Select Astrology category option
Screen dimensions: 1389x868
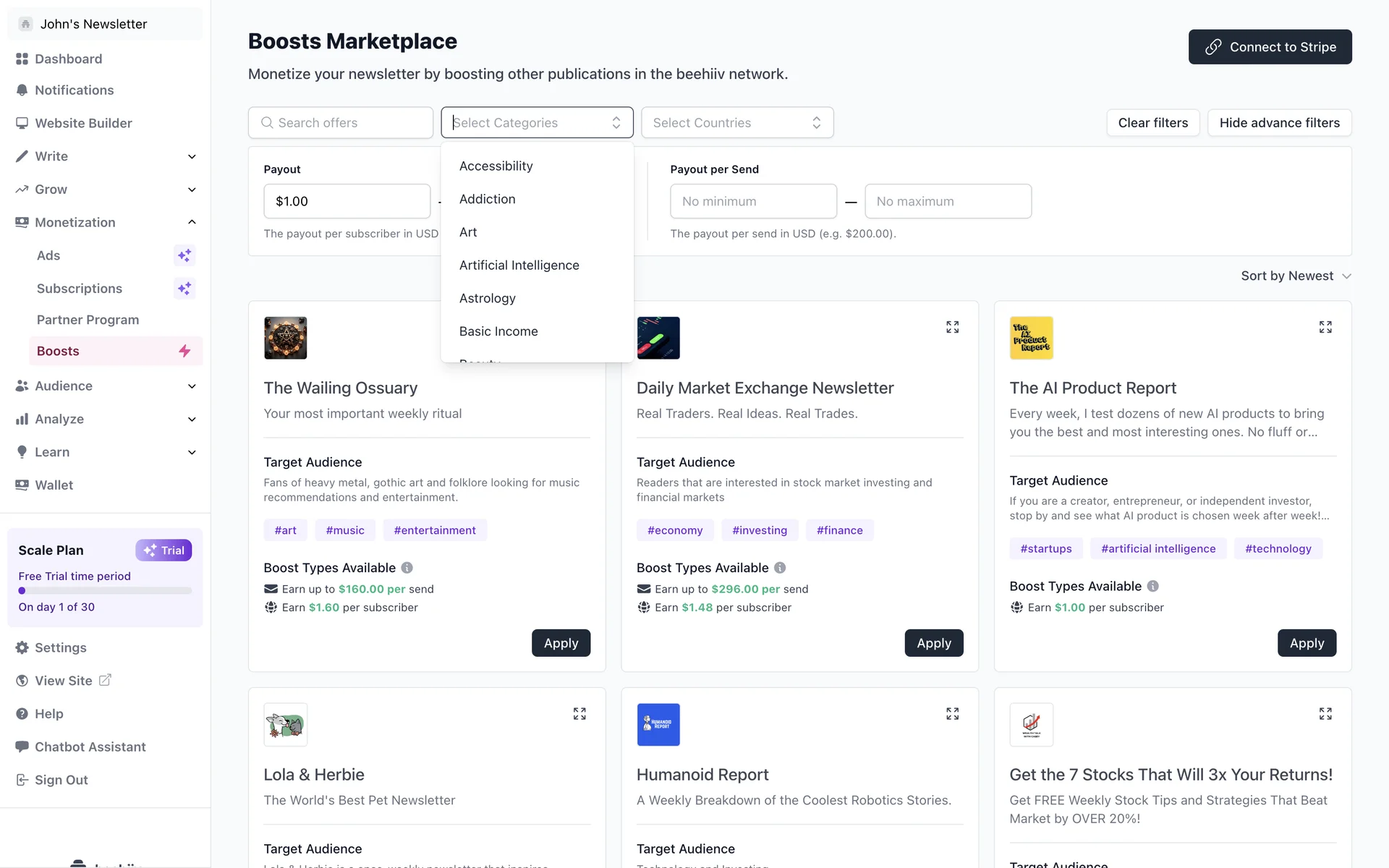click(487, 298)
